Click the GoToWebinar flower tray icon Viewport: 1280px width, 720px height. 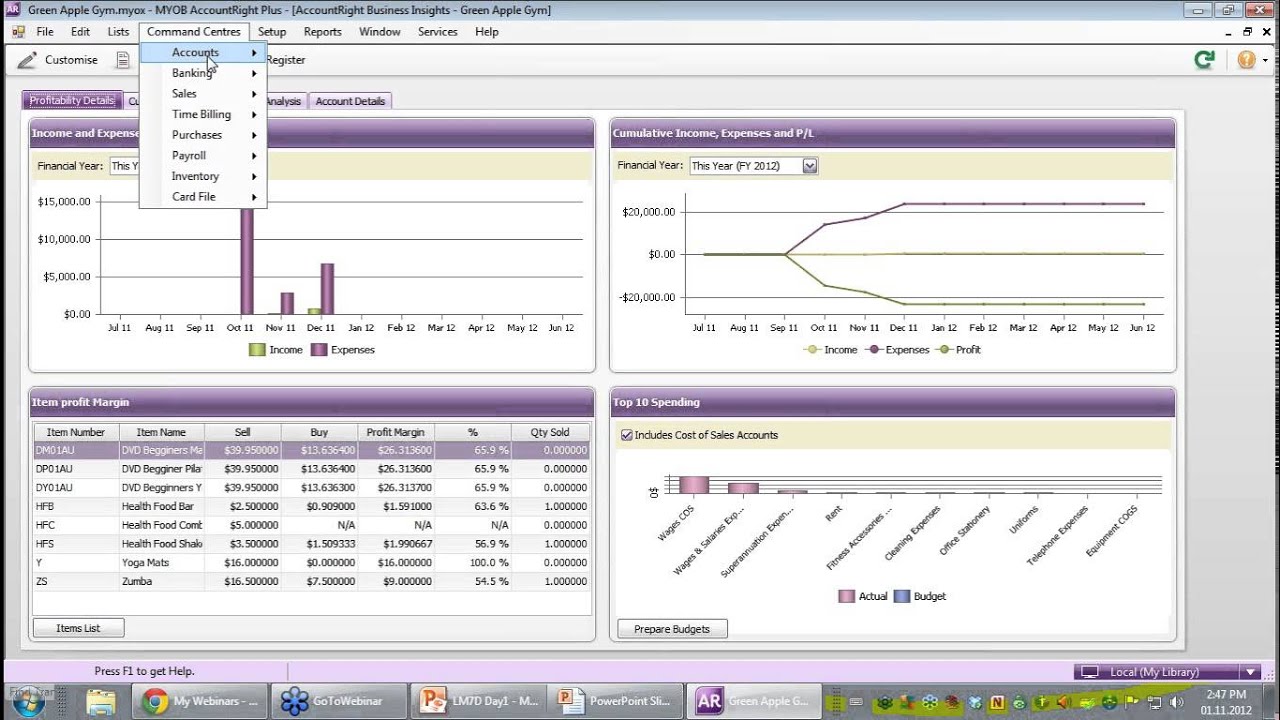(930, 702)
